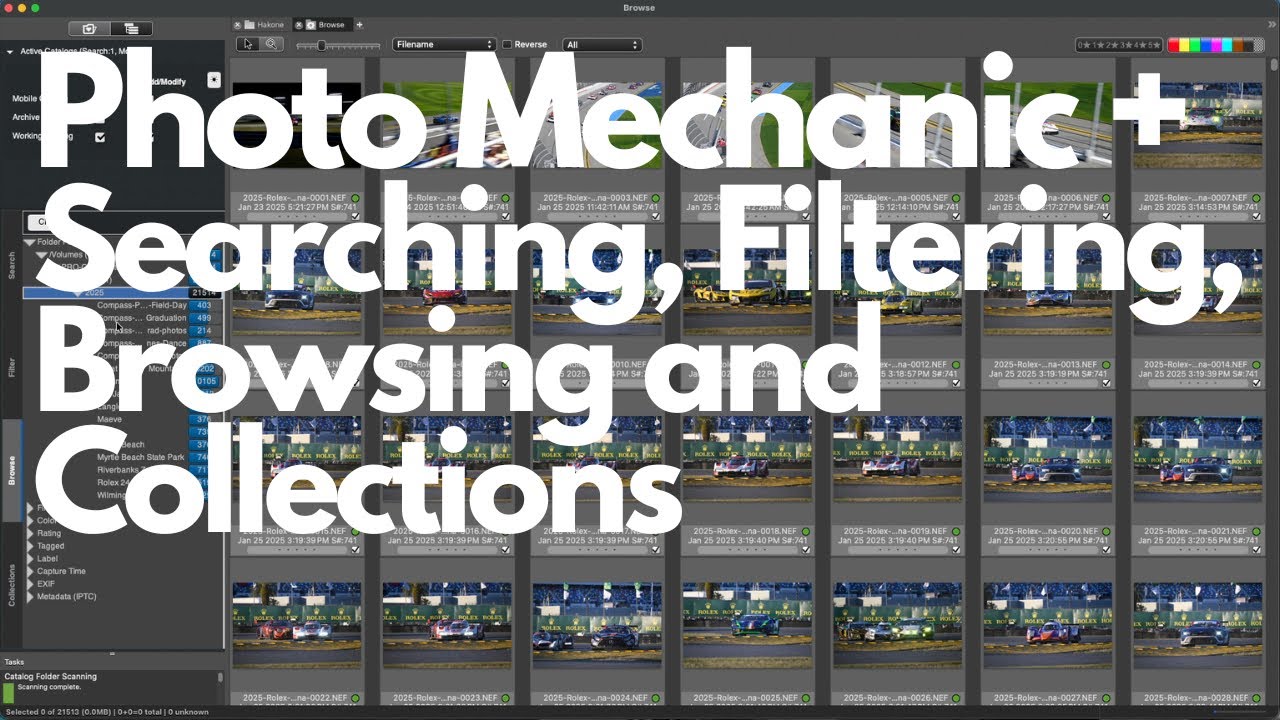Select the arrow pointer tool

tap(248, 44)
